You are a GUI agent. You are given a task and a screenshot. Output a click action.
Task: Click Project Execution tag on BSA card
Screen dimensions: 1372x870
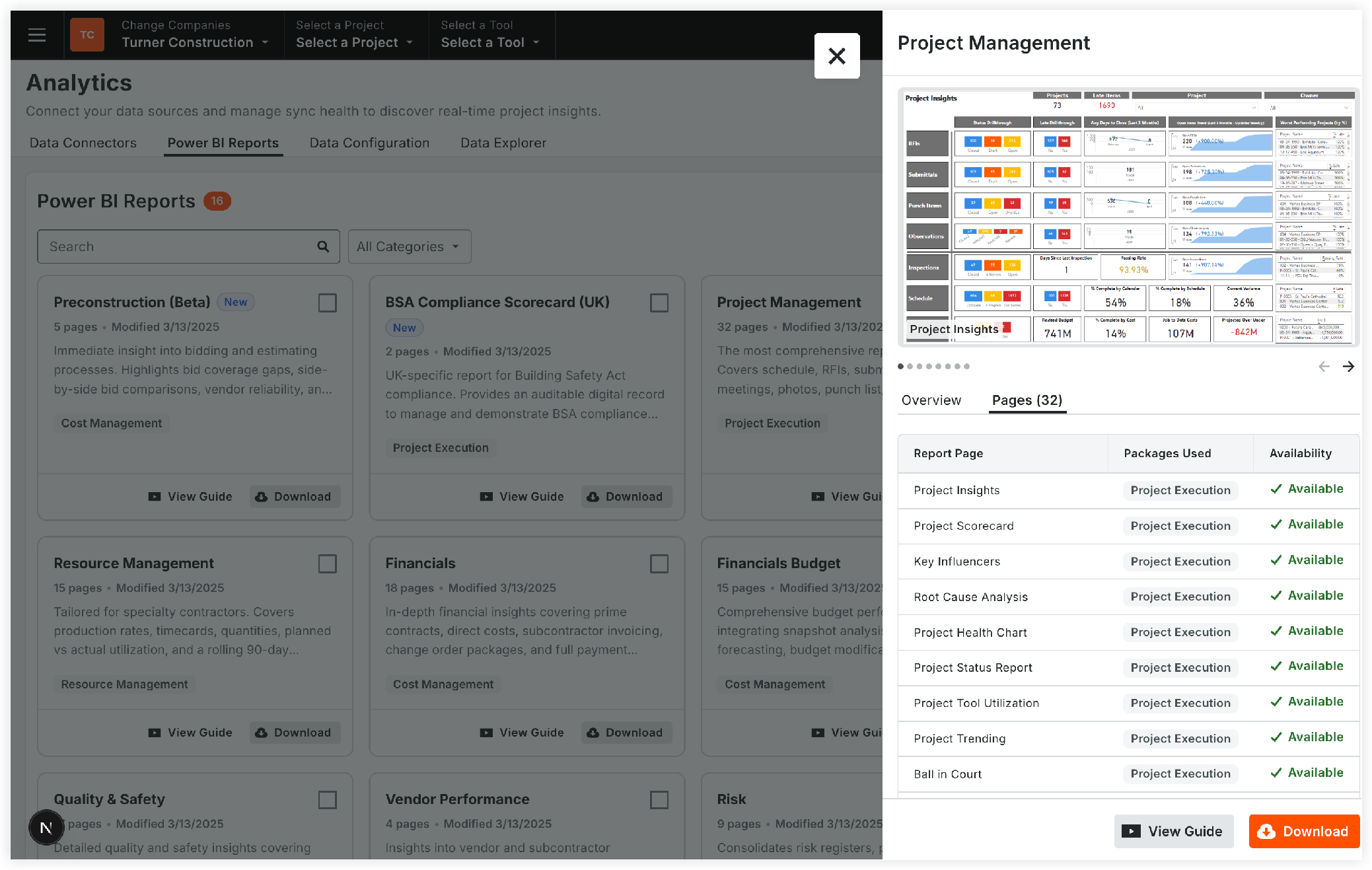pyautogui.click(x=441, y=448)
